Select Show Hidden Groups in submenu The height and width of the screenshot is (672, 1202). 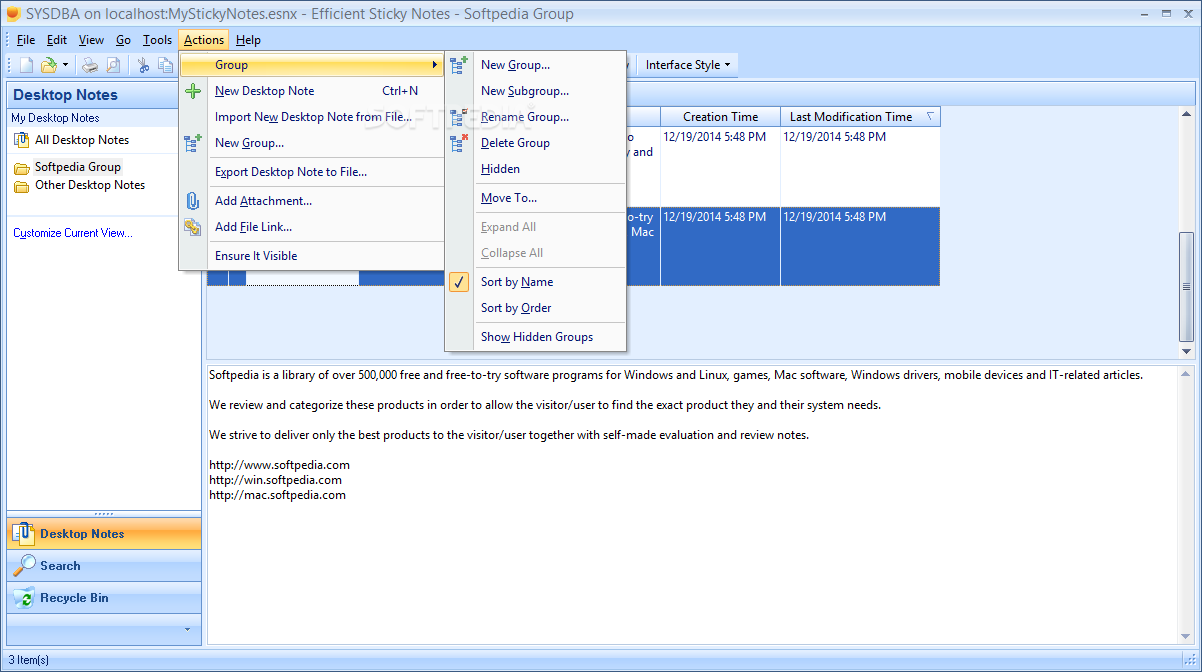[x=536, y=337]
